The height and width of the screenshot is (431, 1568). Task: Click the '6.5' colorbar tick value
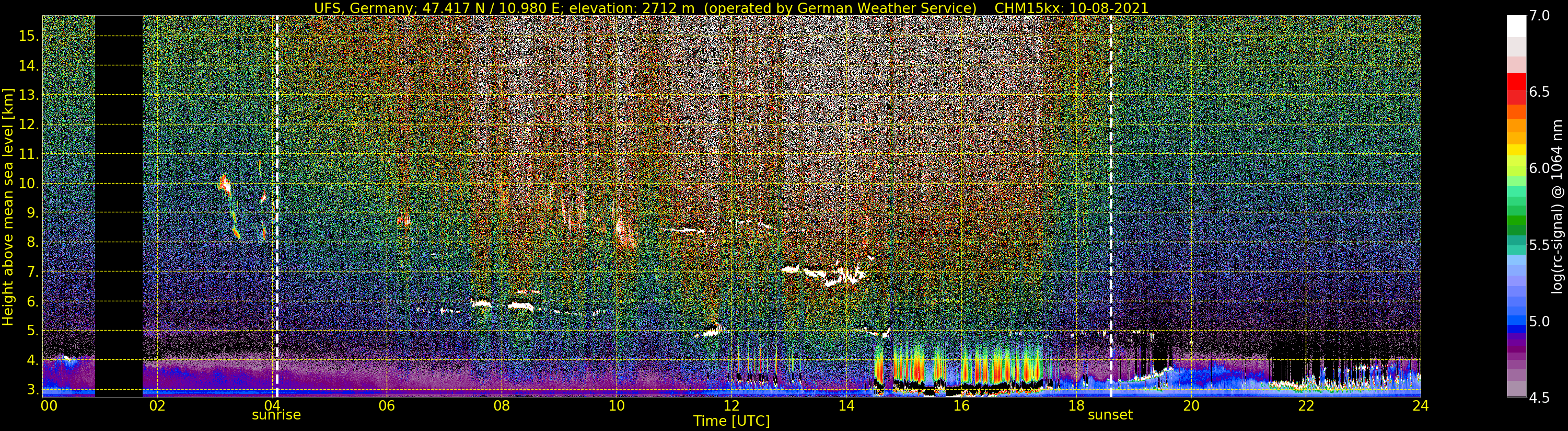point(1539,92)
